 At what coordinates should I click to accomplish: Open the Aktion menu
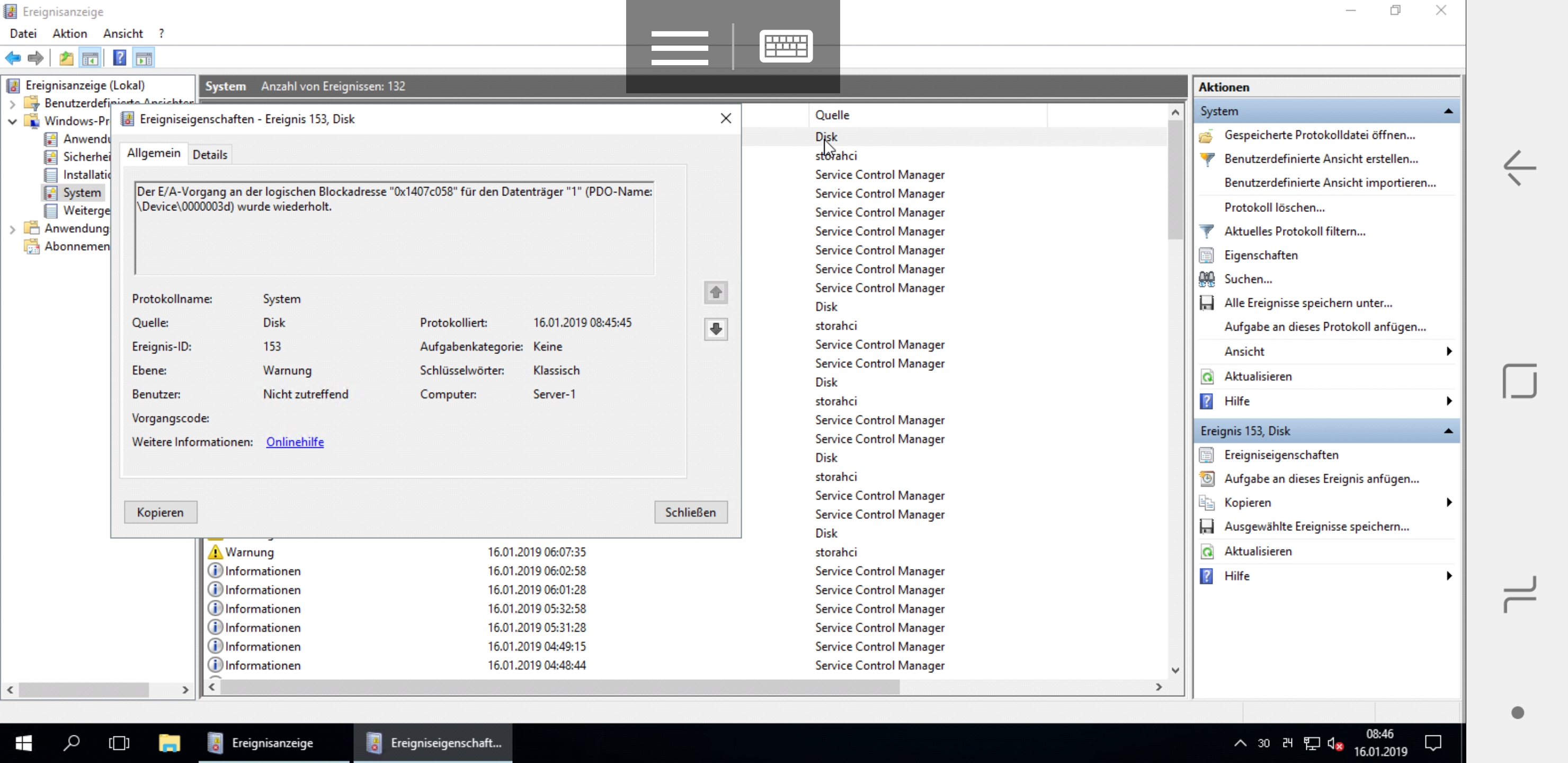[x=69, y=33]
